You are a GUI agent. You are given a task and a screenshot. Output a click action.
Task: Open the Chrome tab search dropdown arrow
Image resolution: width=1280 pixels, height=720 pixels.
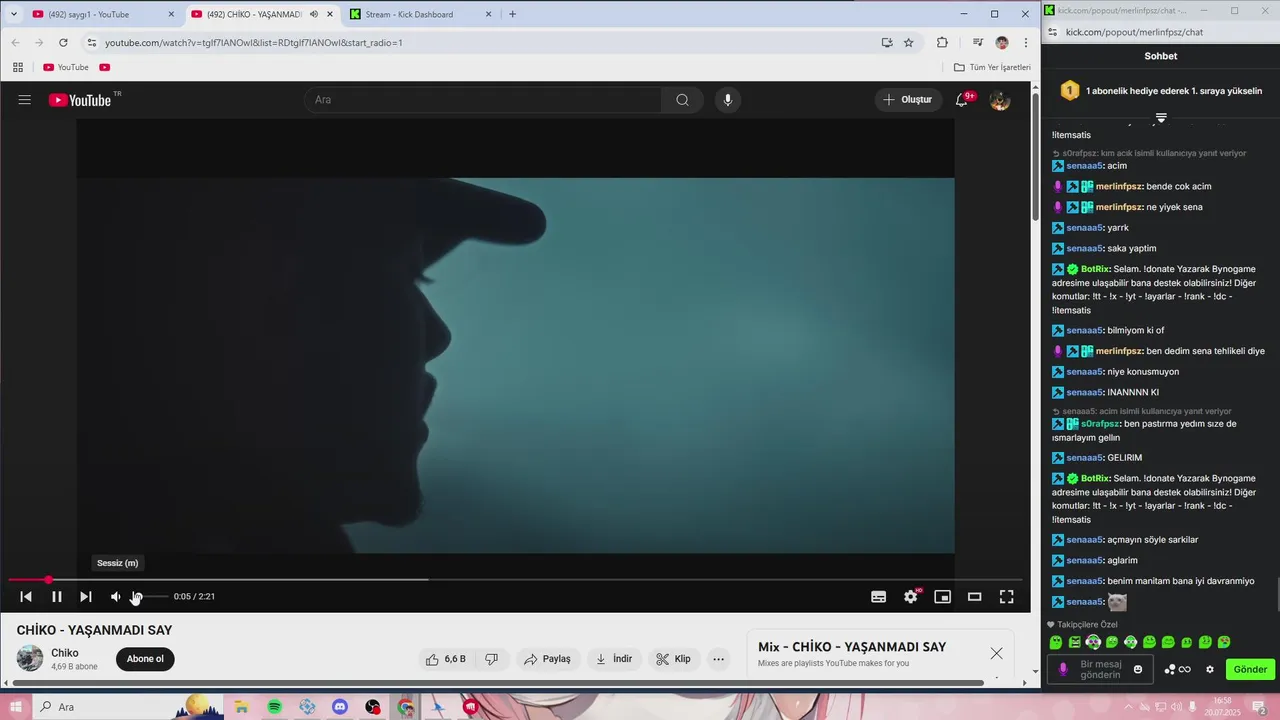coord(13,14)
